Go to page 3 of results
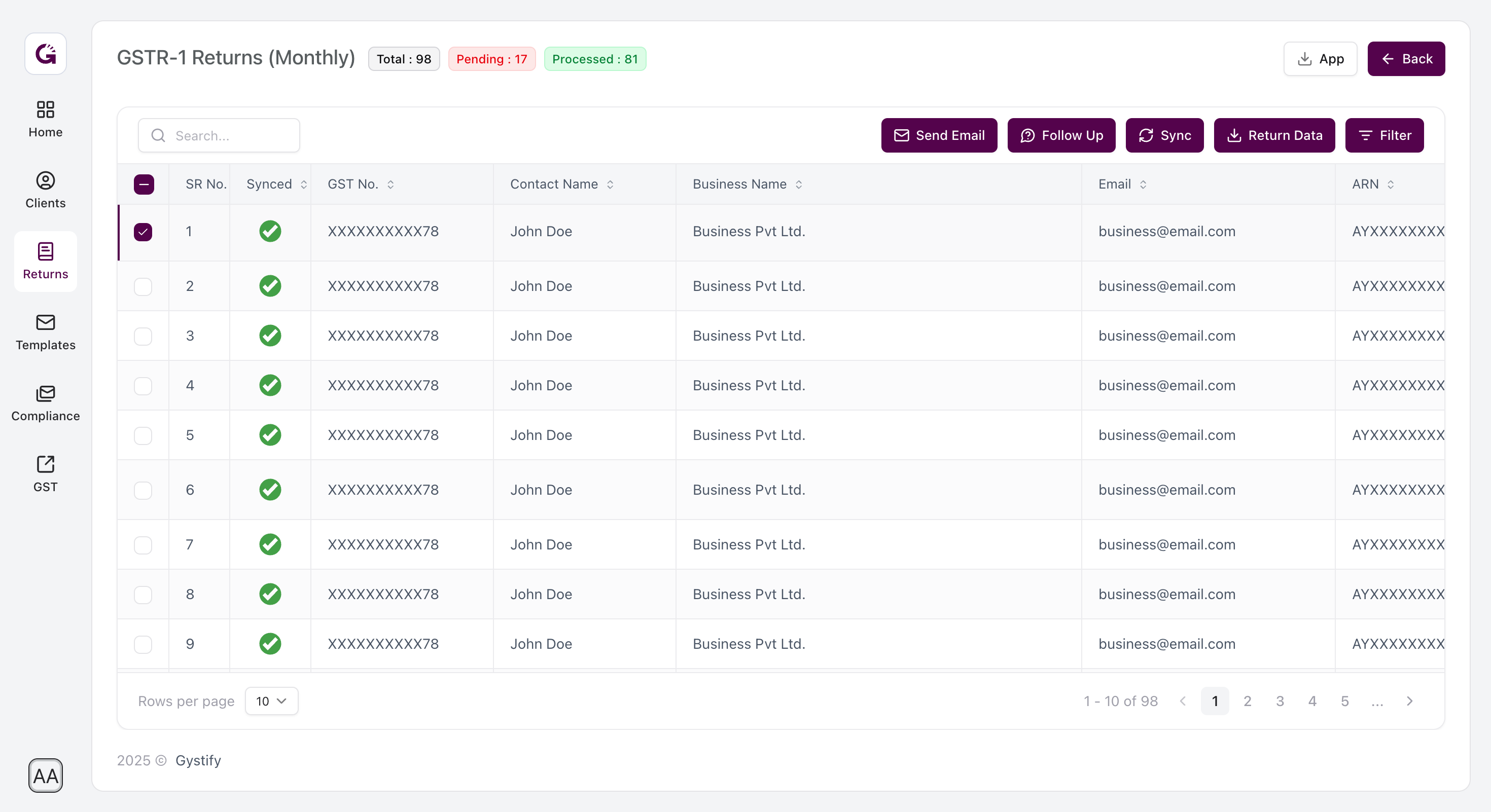 [1280, 701]
